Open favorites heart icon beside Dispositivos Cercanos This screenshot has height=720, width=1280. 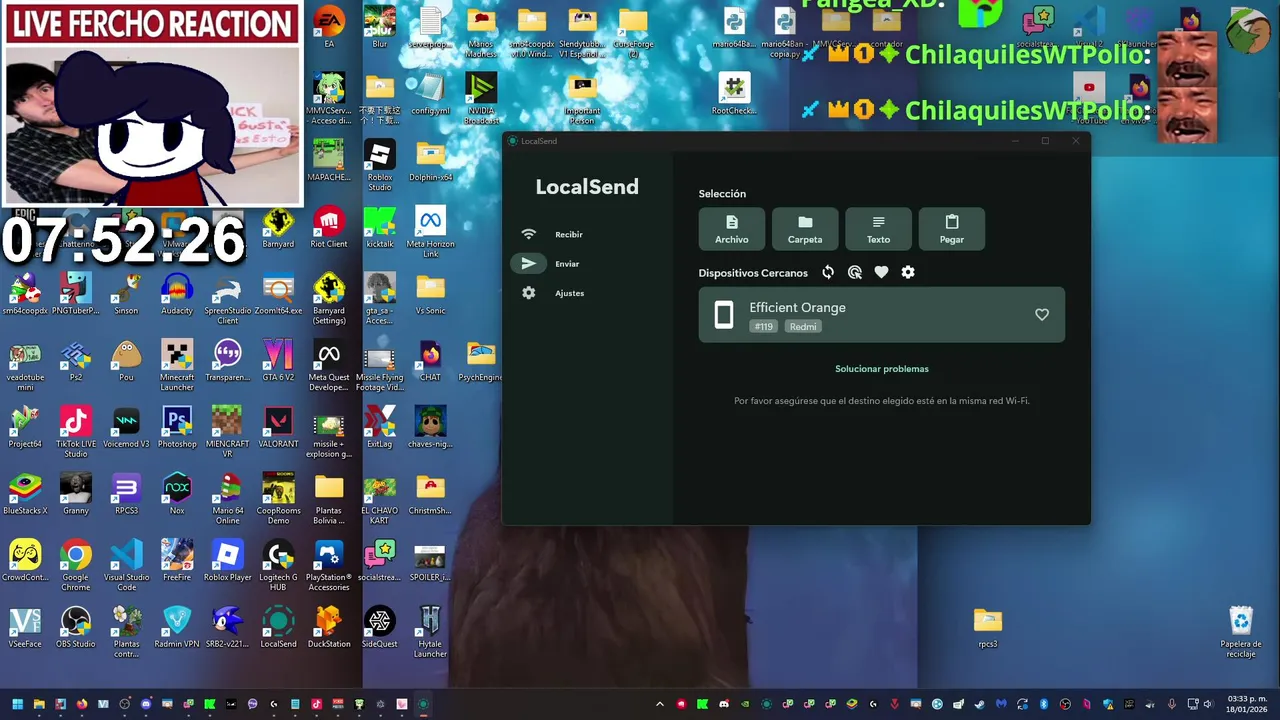881,272
